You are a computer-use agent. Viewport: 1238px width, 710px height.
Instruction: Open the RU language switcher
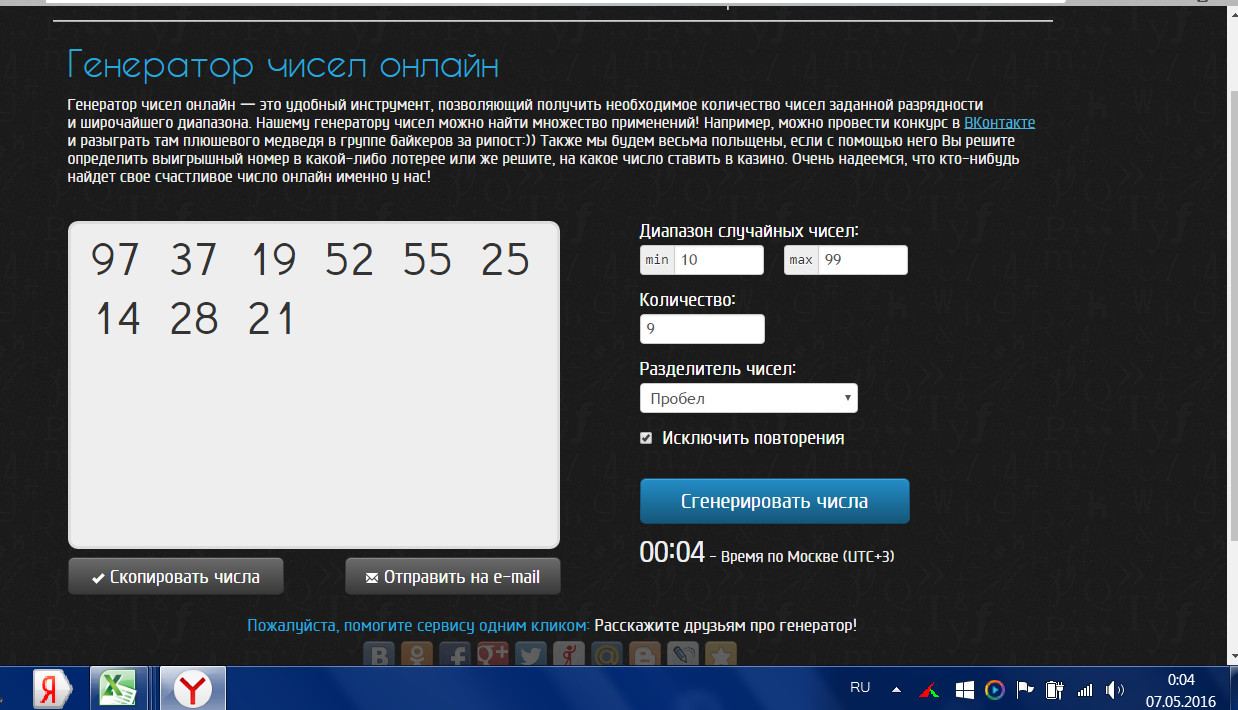coord(859,688)
